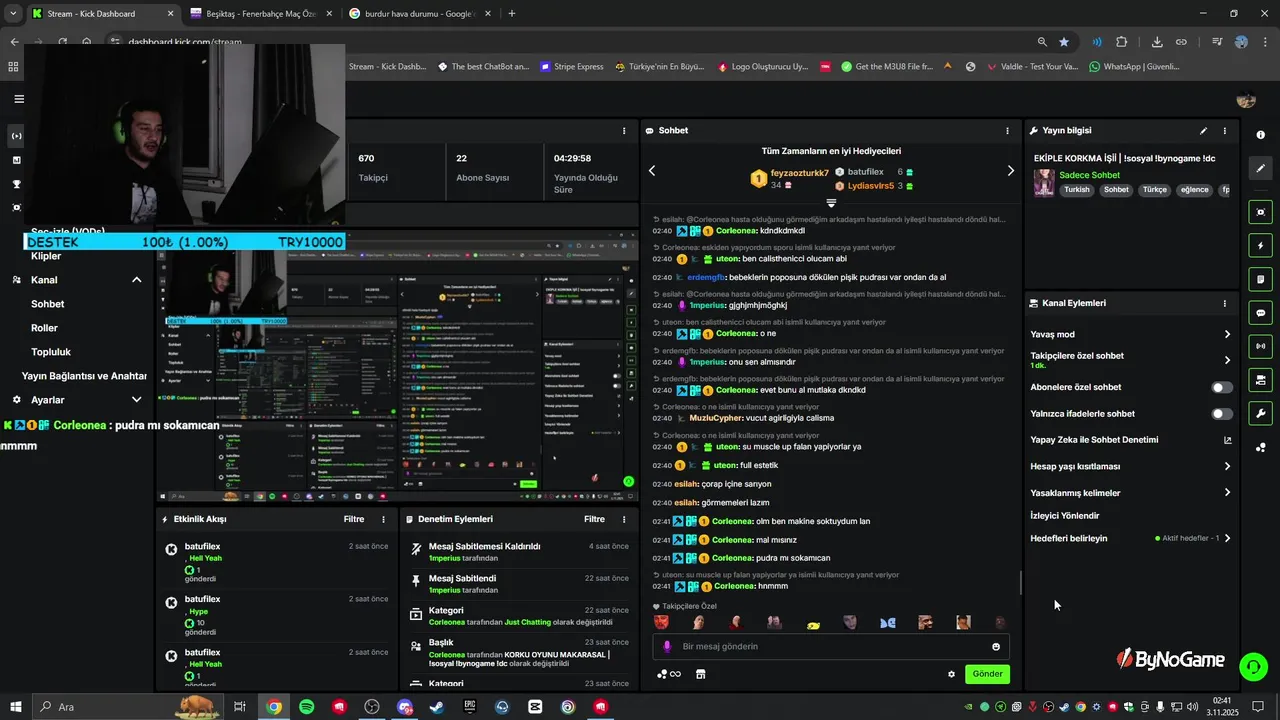The height and width of the screenshot is (720, 1280).
Task: Toggle the broadcast signal widget icon in right sidebar
Action: coord(1260,346)
